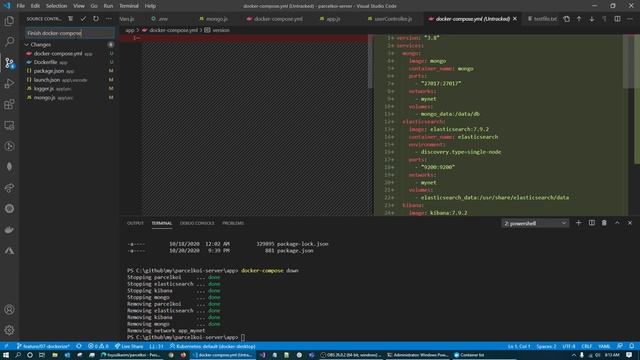Select launch.json in the Changes list
640x360 pixels.
(x=69, y=80)
